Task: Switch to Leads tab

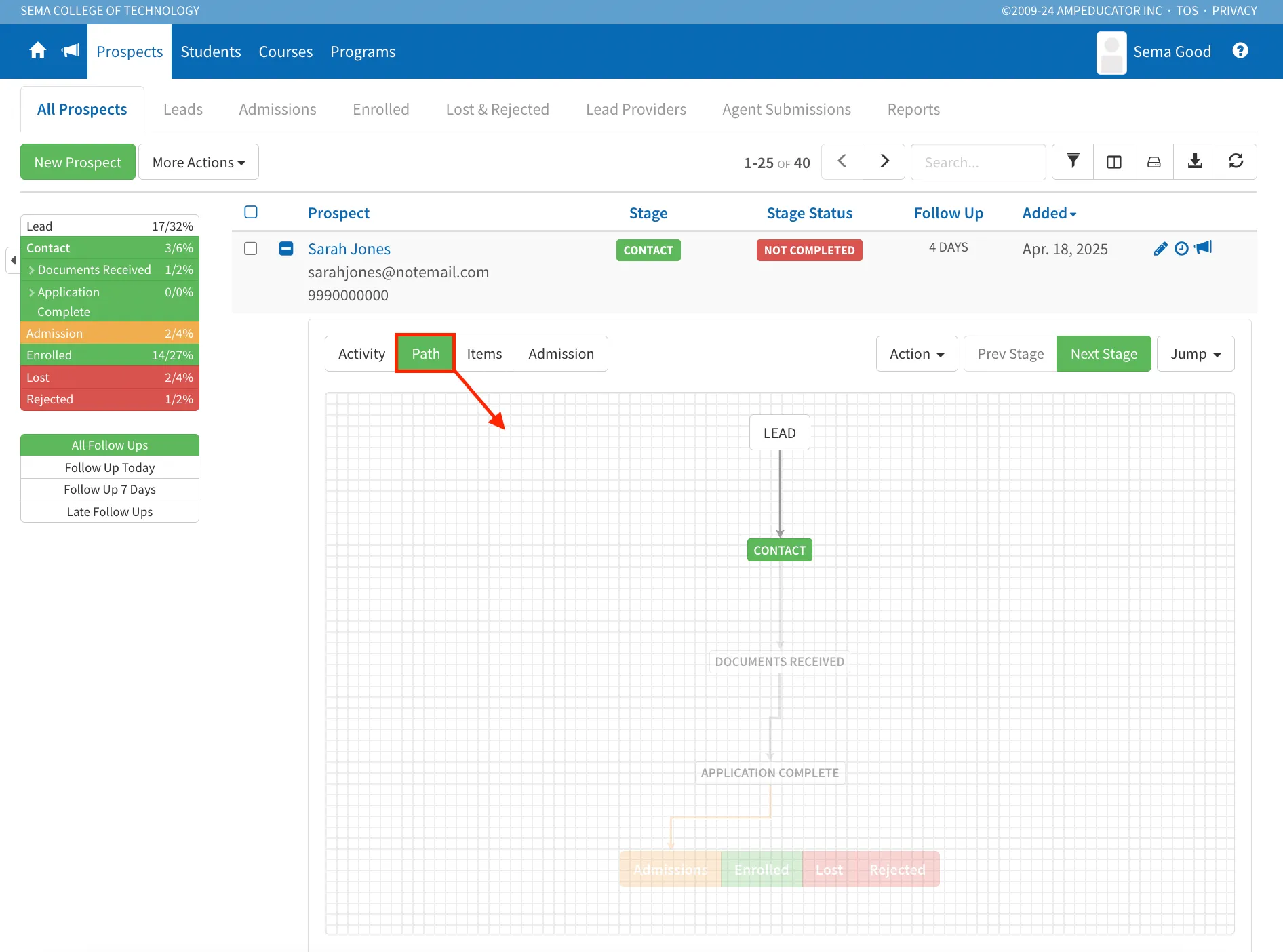Action: 183,109
